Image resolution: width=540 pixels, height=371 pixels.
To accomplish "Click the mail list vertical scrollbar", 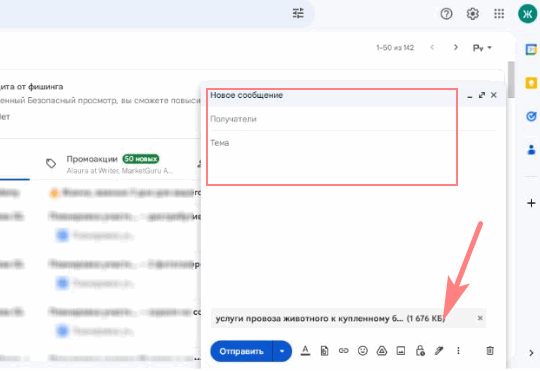I will pyautogui.click(x=511, y=80).
